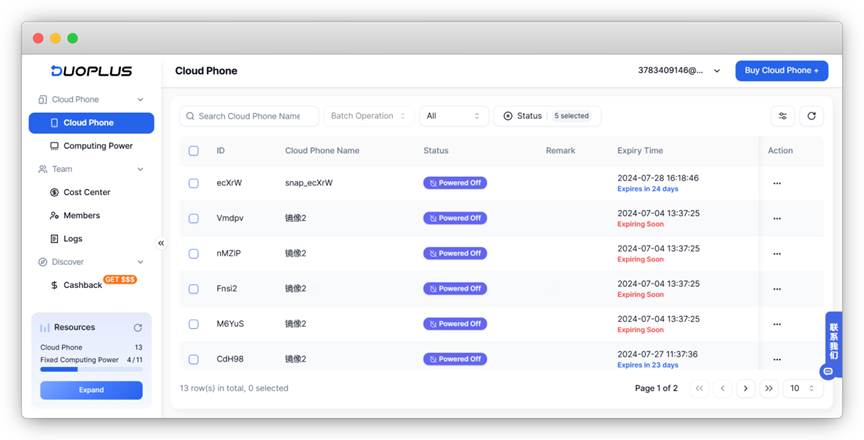Change rows per page dropdown

[802, 388]
